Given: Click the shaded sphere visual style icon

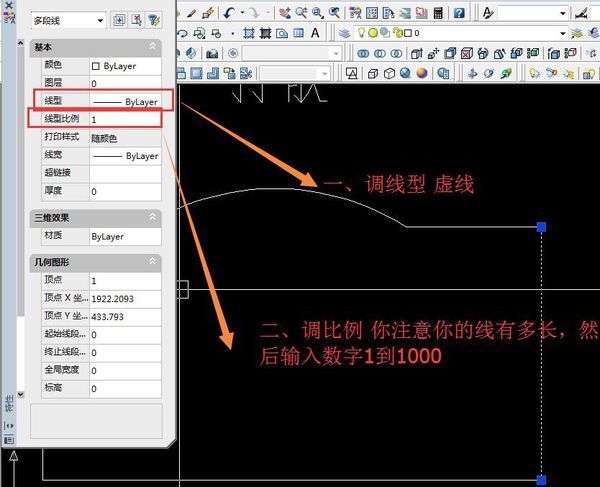Looking at the screenshot, I should 422,73.
